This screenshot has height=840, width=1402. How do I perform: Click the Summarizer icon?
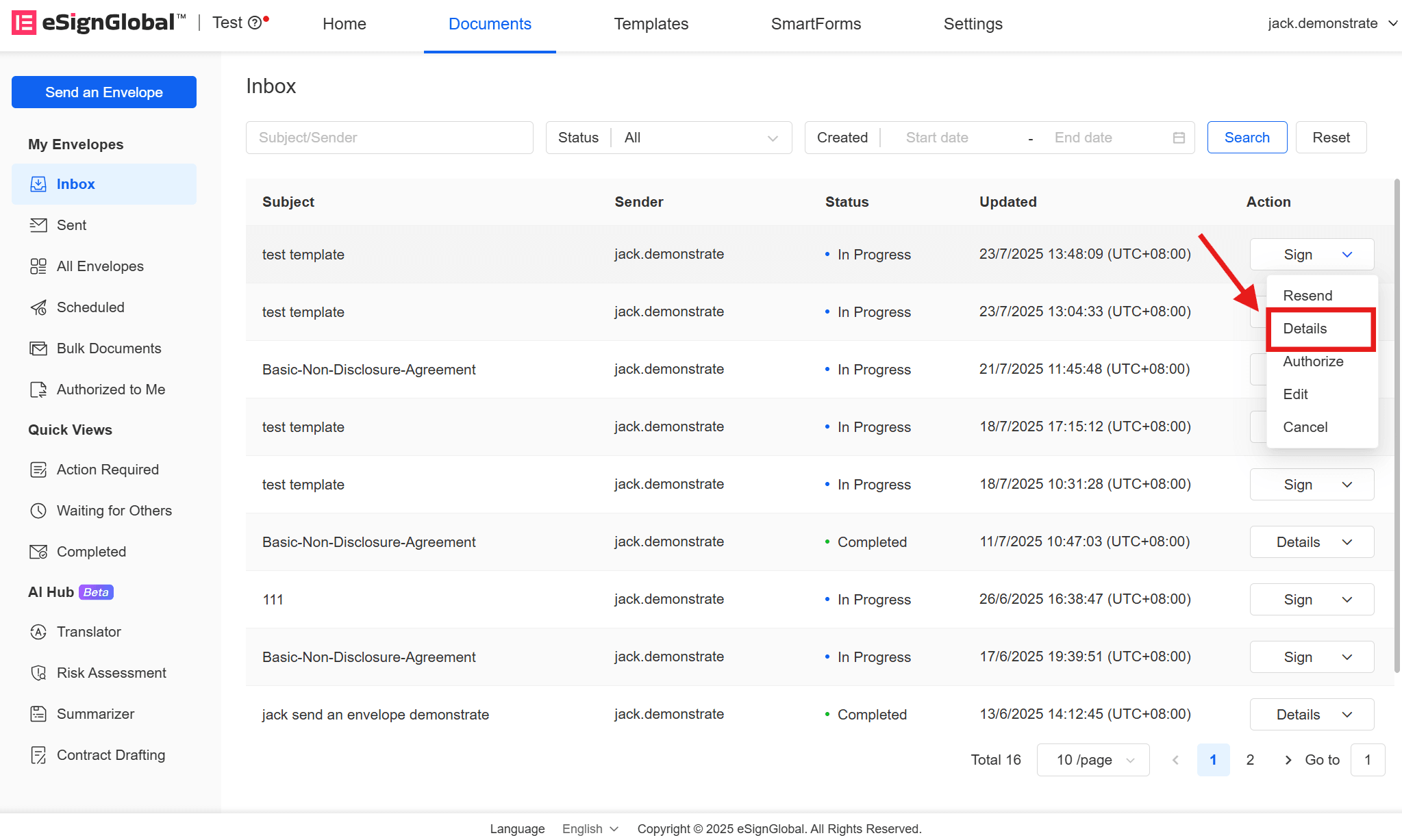[38, 714]
